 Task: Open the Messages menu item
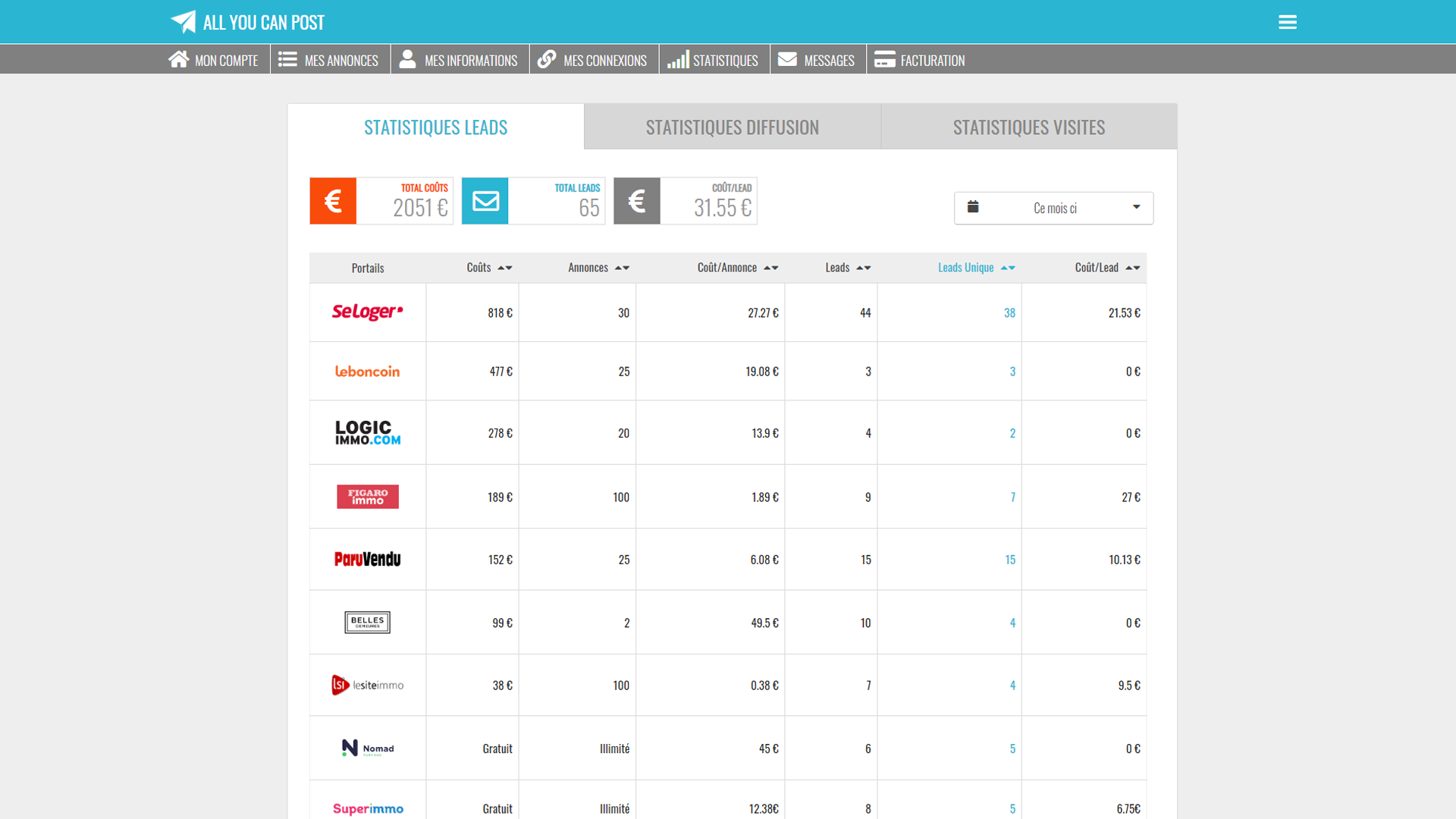click(x=817, y=59)
